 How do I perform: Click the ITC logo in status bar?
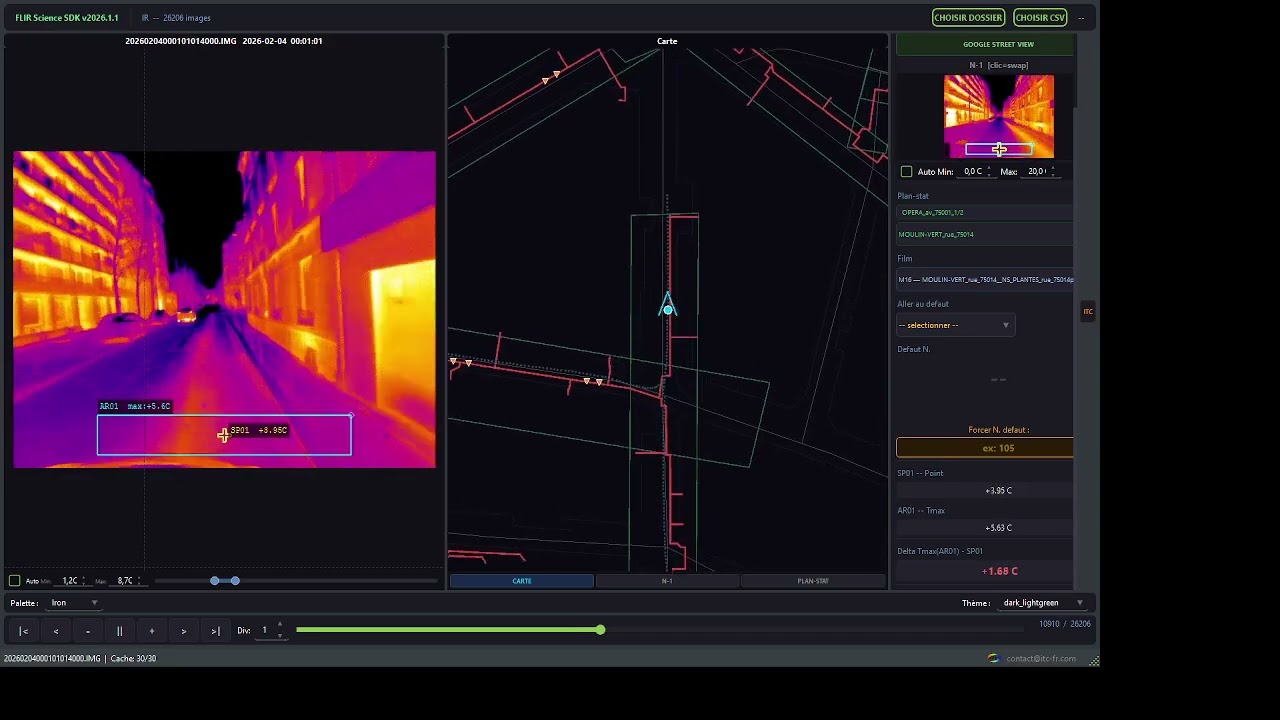coord(993,658)
